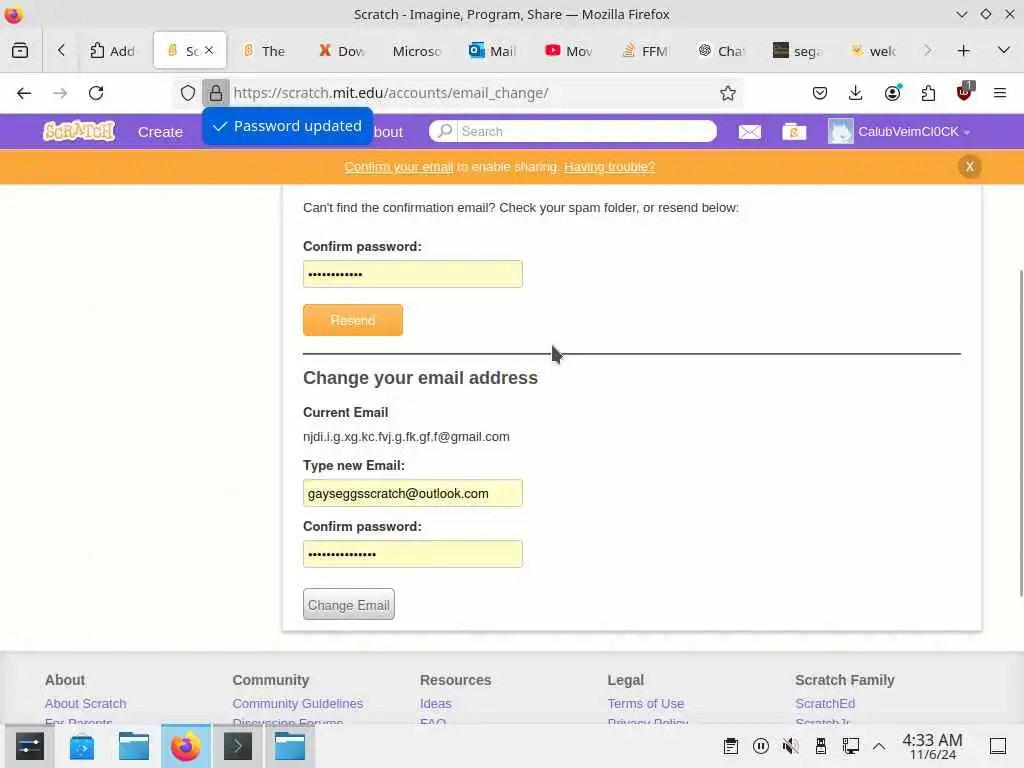Click the muted volume tray icon
This screenshot has height=768, width=1024.
tap(790, 746)
